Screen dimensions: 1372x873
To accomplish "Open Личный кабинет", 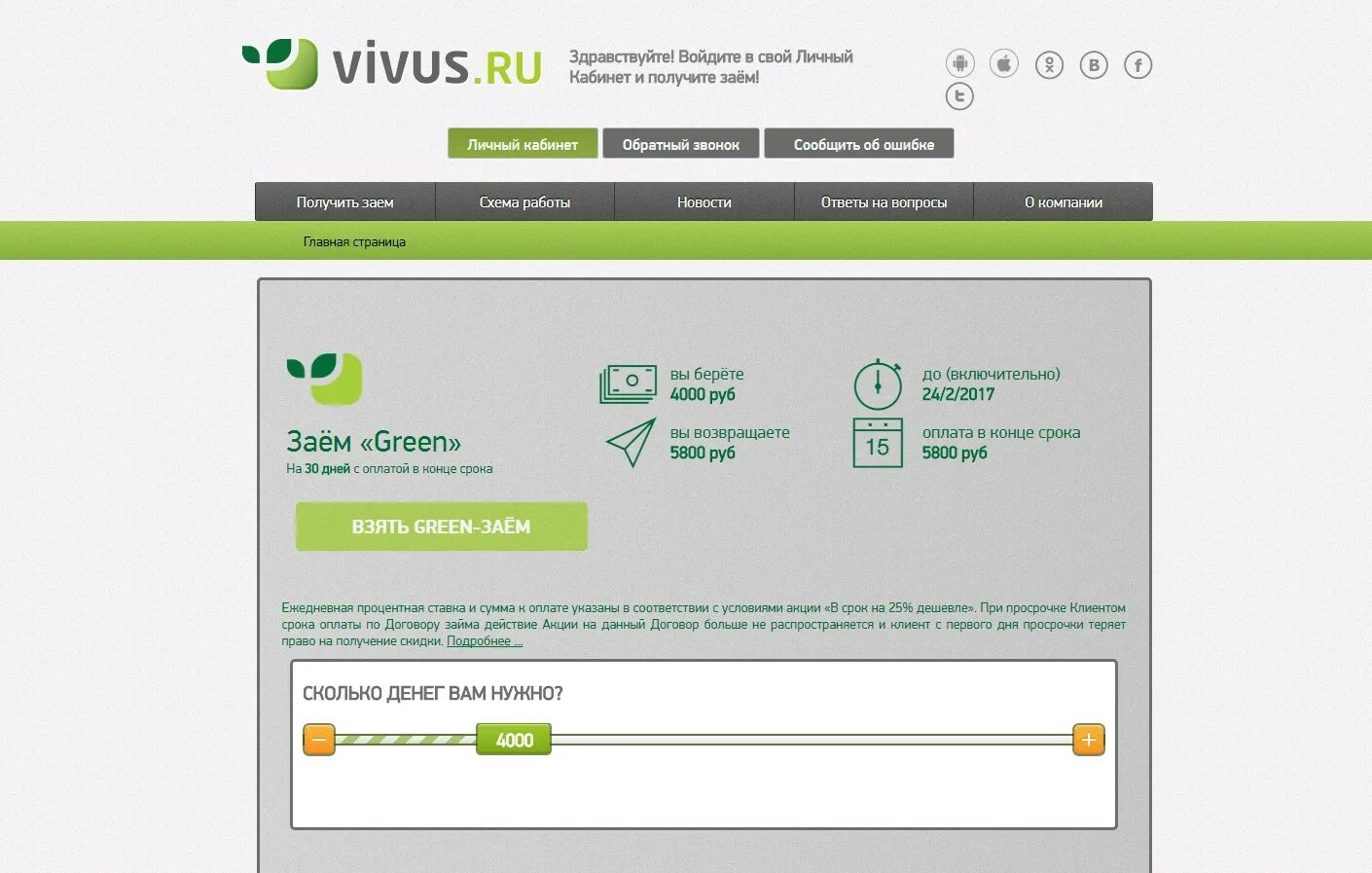I will pos(523,144).
